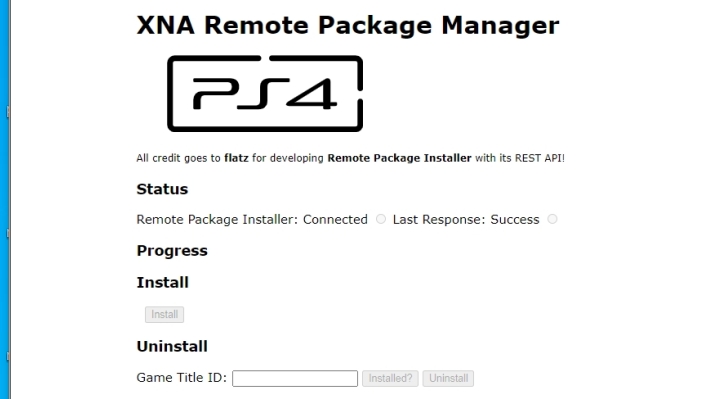Click the Uninstall button
Viewport: 710px width, 399px height.
pyautogui.click(x=448, y=378)
